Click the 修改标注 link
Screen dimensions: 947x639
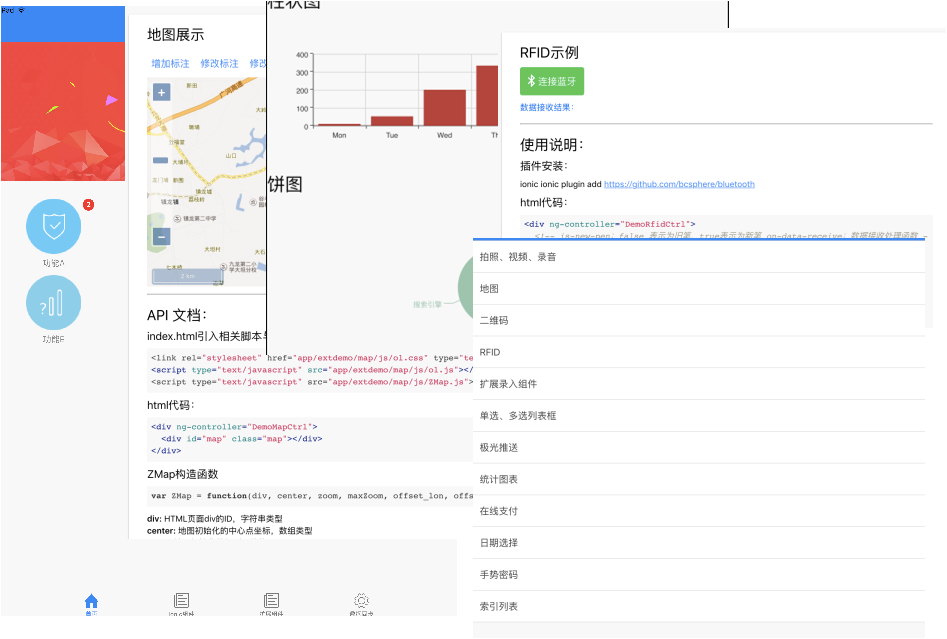[219, 62]
